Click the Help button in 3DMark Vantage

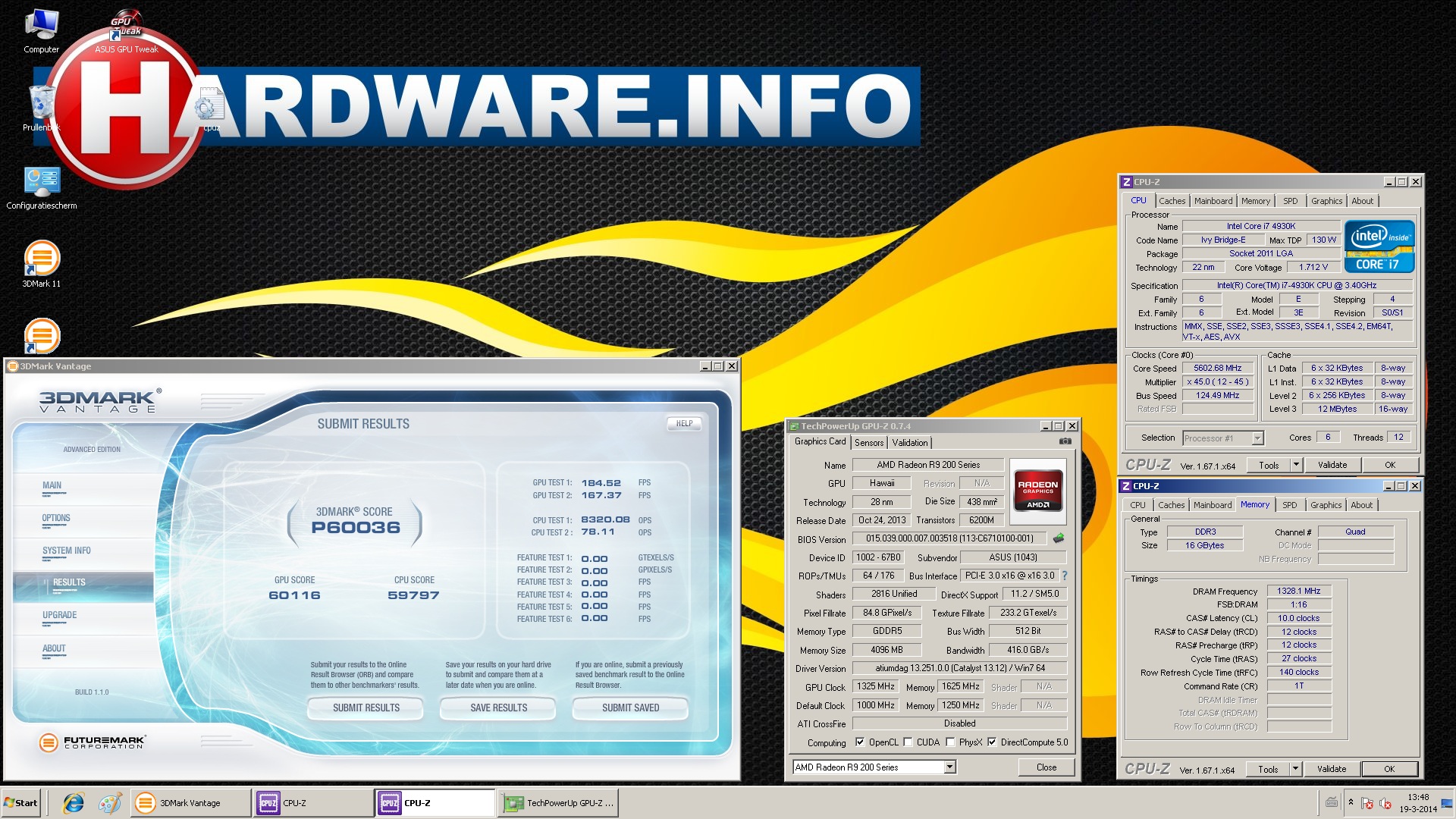pos(684,423)
